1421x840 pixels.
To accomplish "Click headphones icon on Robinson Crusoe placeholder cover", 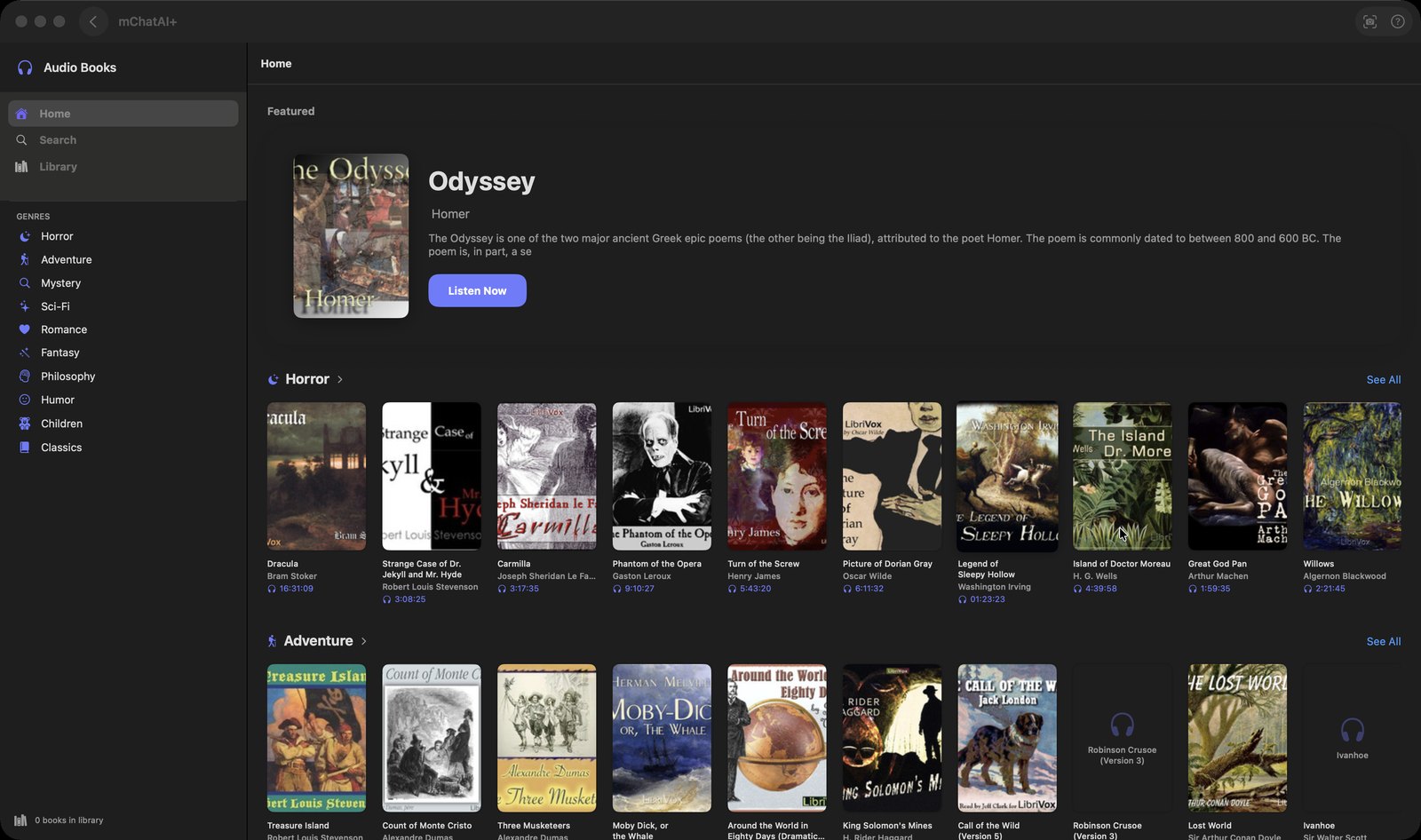I will tap(1122, 725).
